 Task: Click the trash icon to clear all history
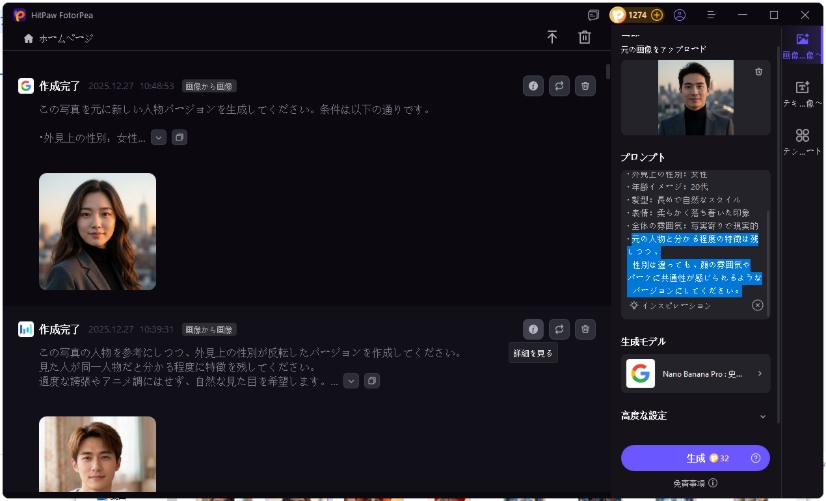click(584, 37)
